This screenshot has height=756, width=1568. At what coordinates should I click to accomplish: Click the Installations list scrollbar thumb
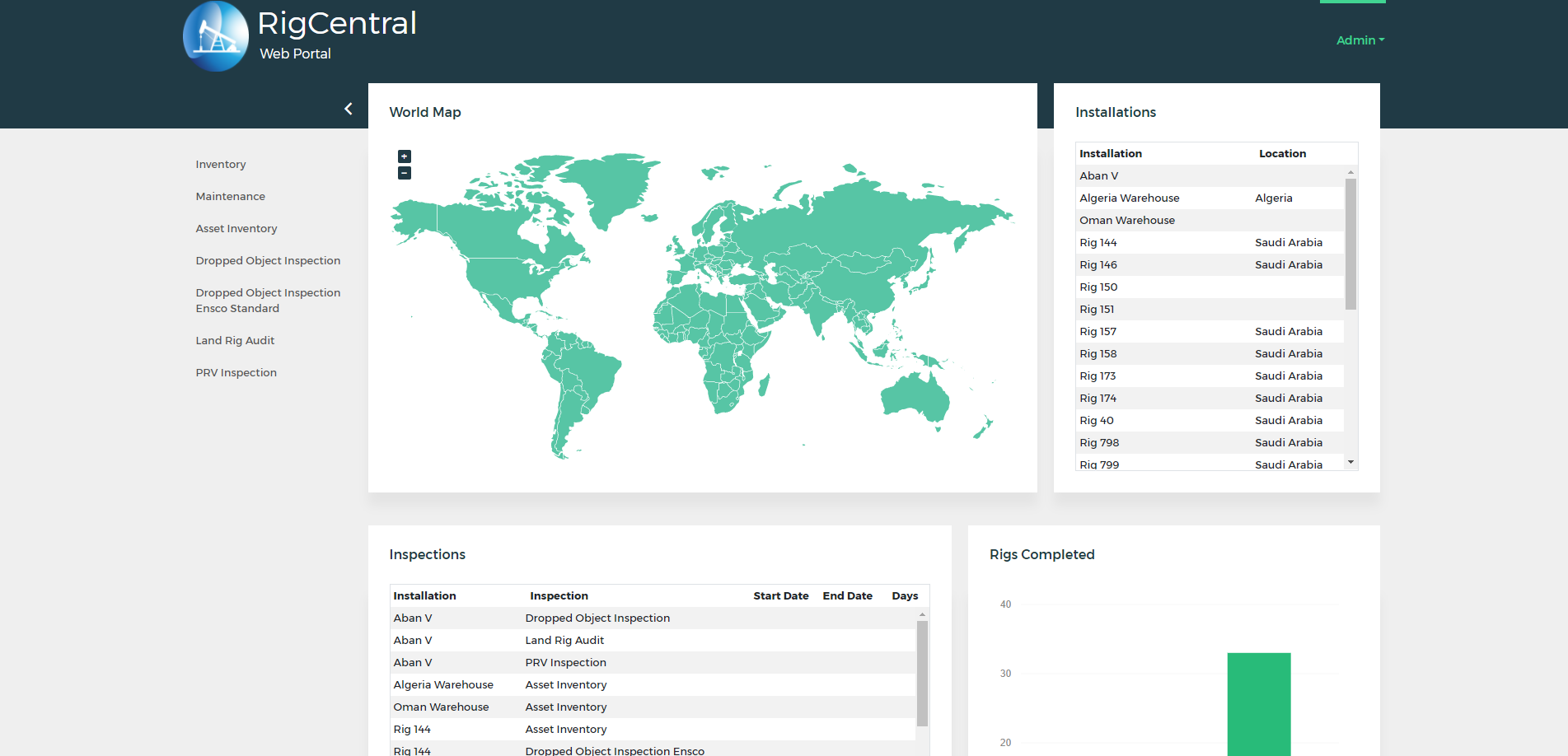coord(1350,243)
